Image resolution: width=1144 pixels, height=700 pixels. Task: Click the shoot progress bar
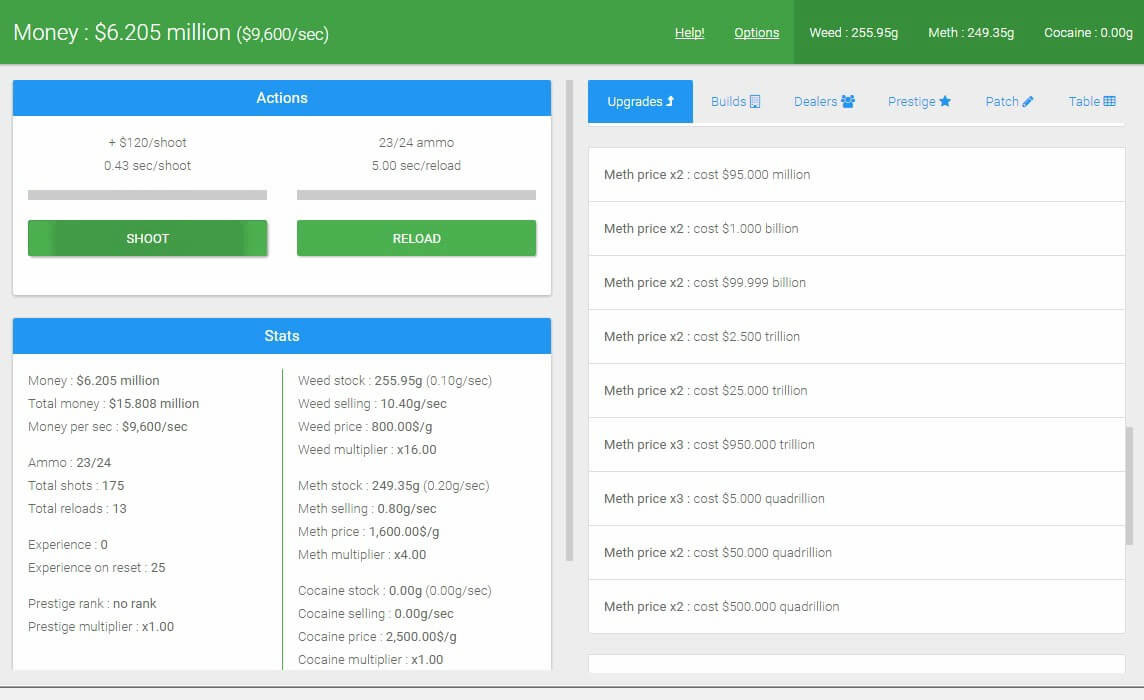[147, 195]
